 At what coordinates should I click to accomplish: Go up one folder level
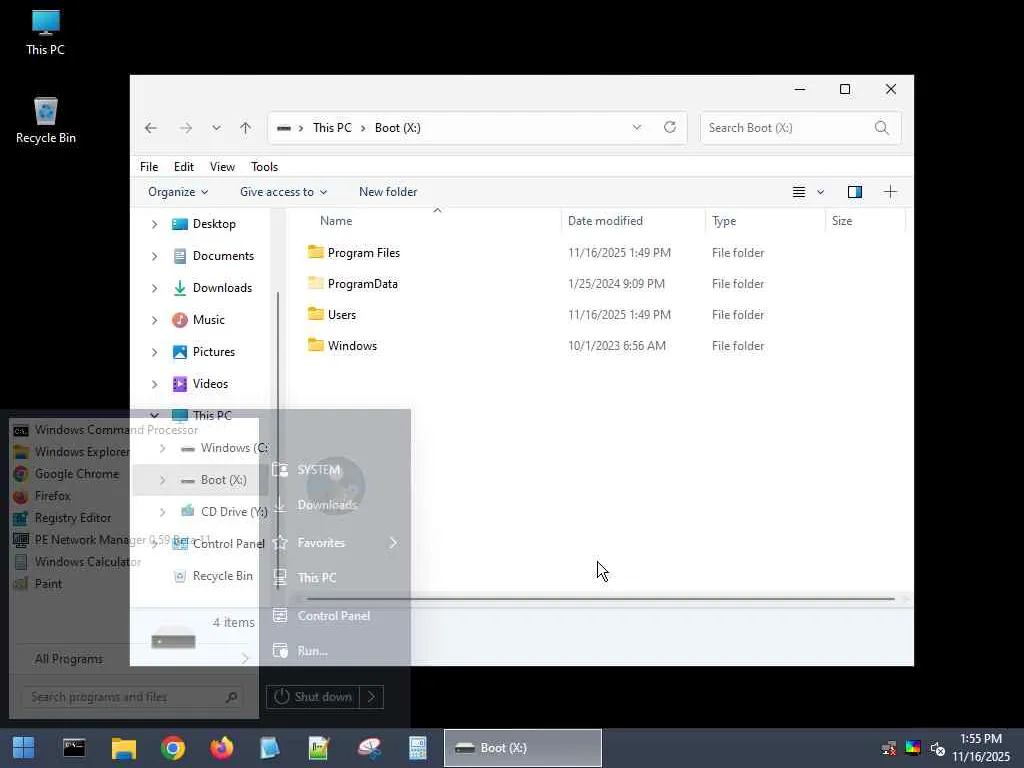[x=245, y=128]
